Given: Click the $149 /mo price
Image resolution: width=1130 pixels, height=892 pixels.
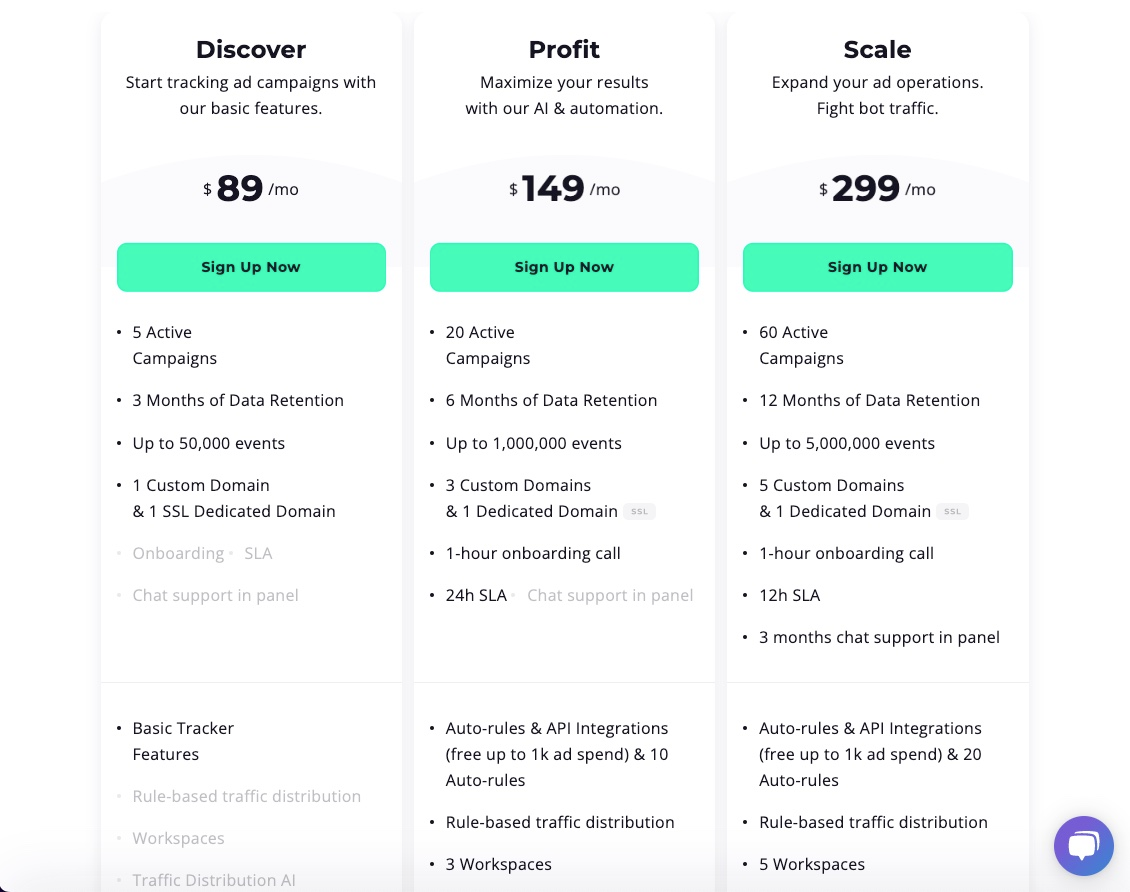Looking at the screenshot, I should pos(564,189).
